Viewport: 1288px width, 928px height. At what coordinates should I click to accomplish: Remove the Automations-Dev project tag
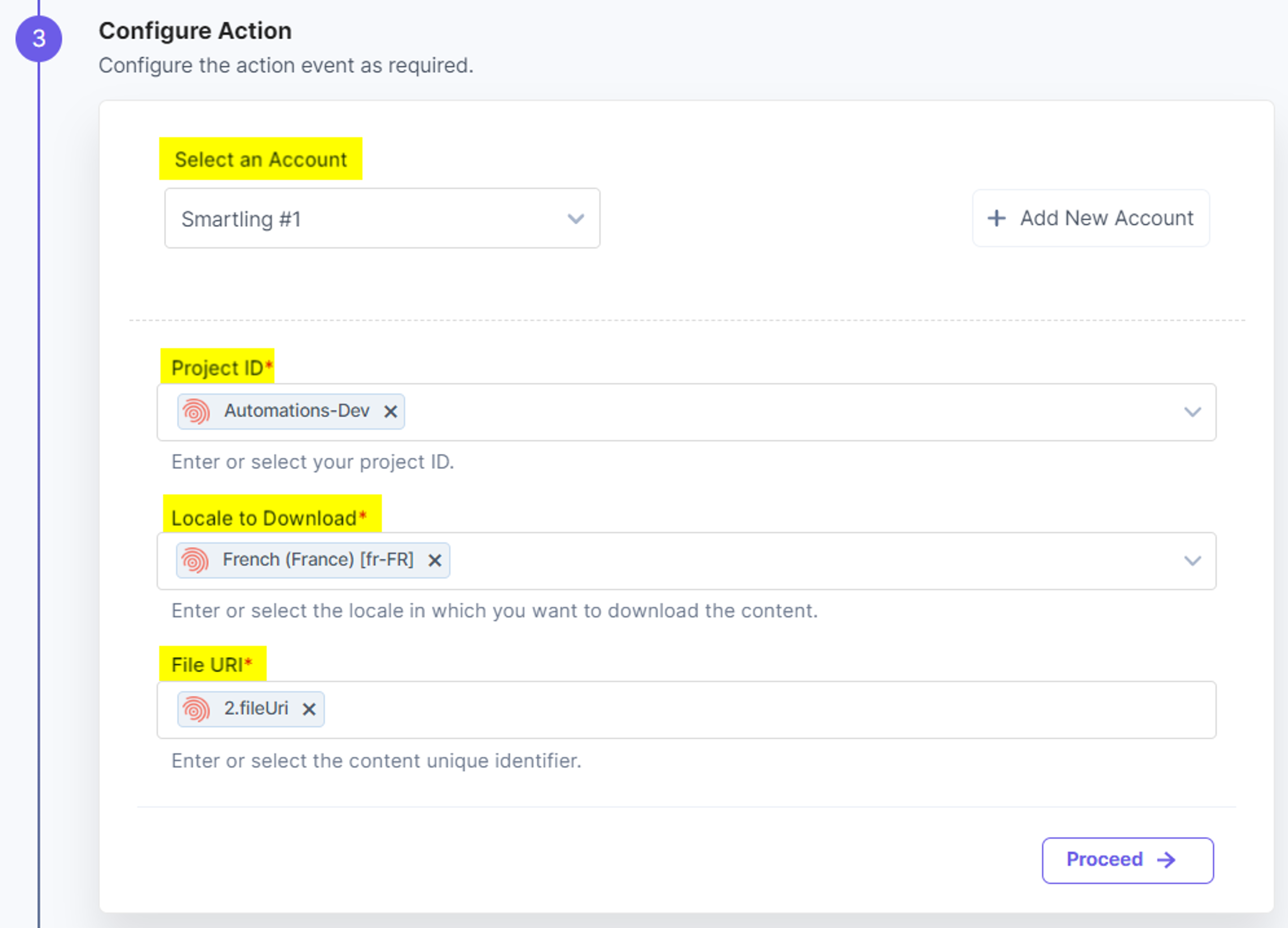(390, 411)
